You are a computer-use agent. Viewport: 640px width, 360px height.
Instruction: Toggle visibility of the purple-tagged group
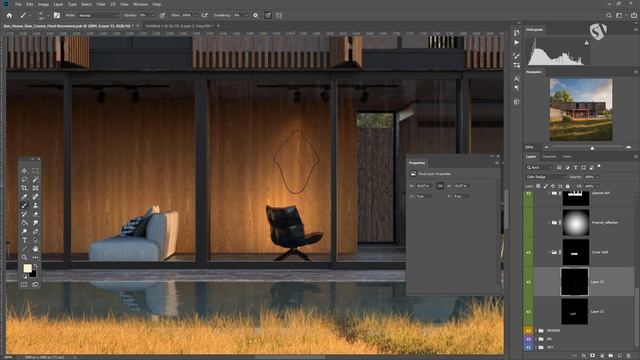pos(529,339)
